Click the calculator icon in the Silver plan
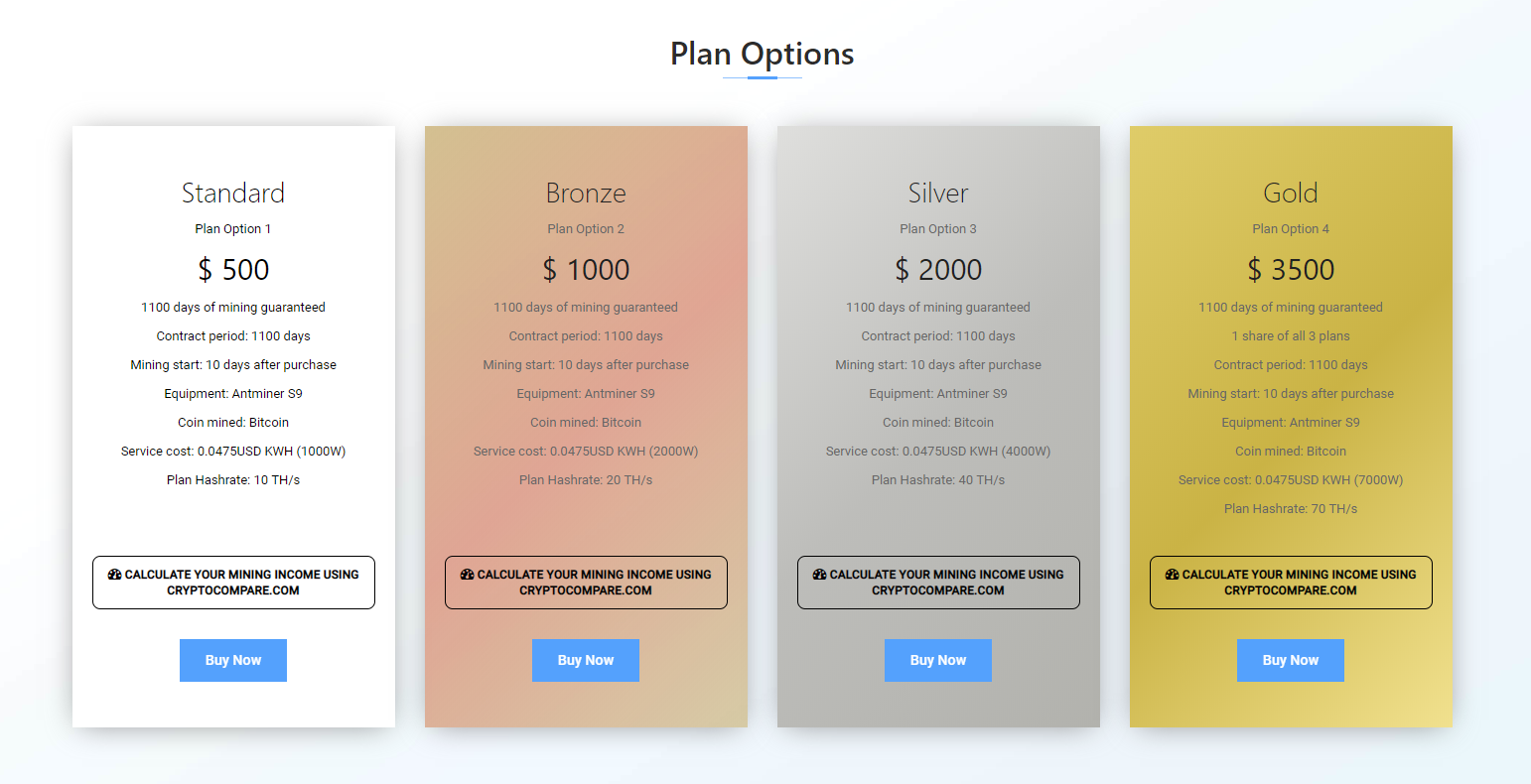The width and height of the screenshot is (1531, 784). click(x=820, y=575)
